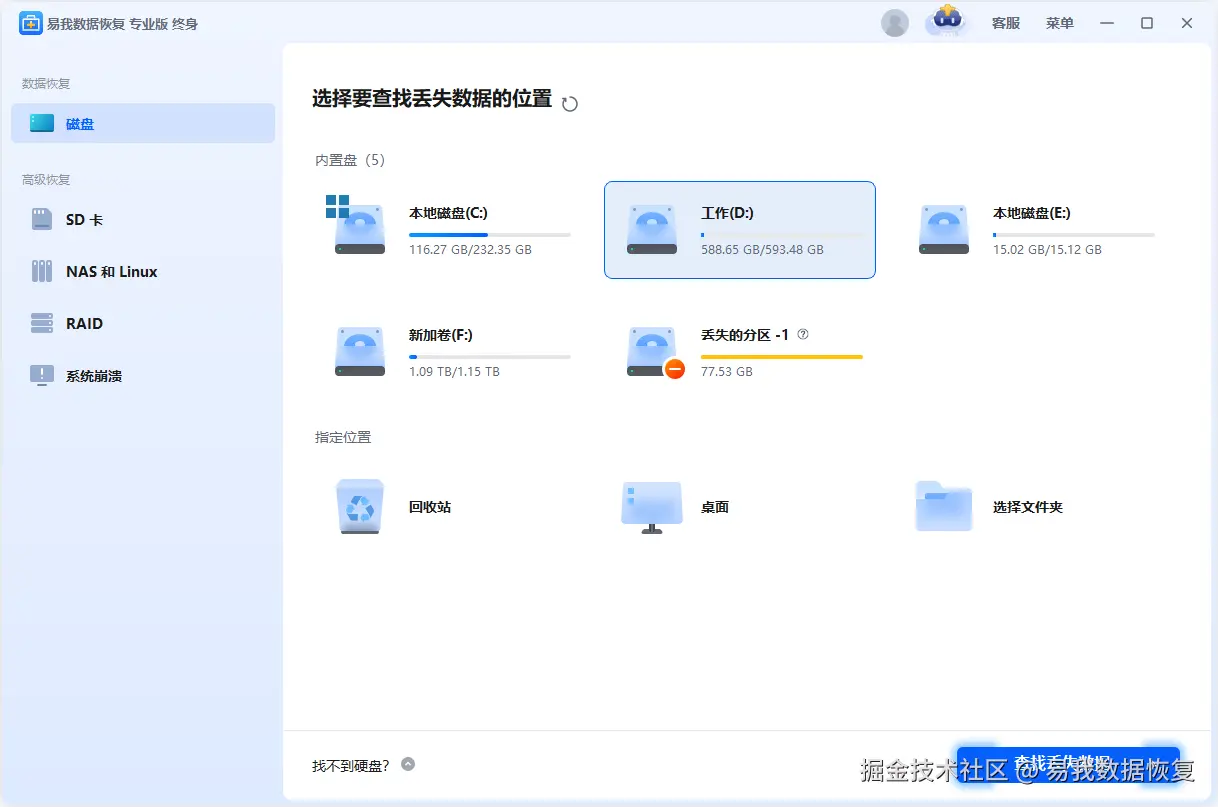Click 588.65 GB/593.48 GB size text
Image resolution: width=1218 pixels, height=807 pixels.
(x=762, y=249)
